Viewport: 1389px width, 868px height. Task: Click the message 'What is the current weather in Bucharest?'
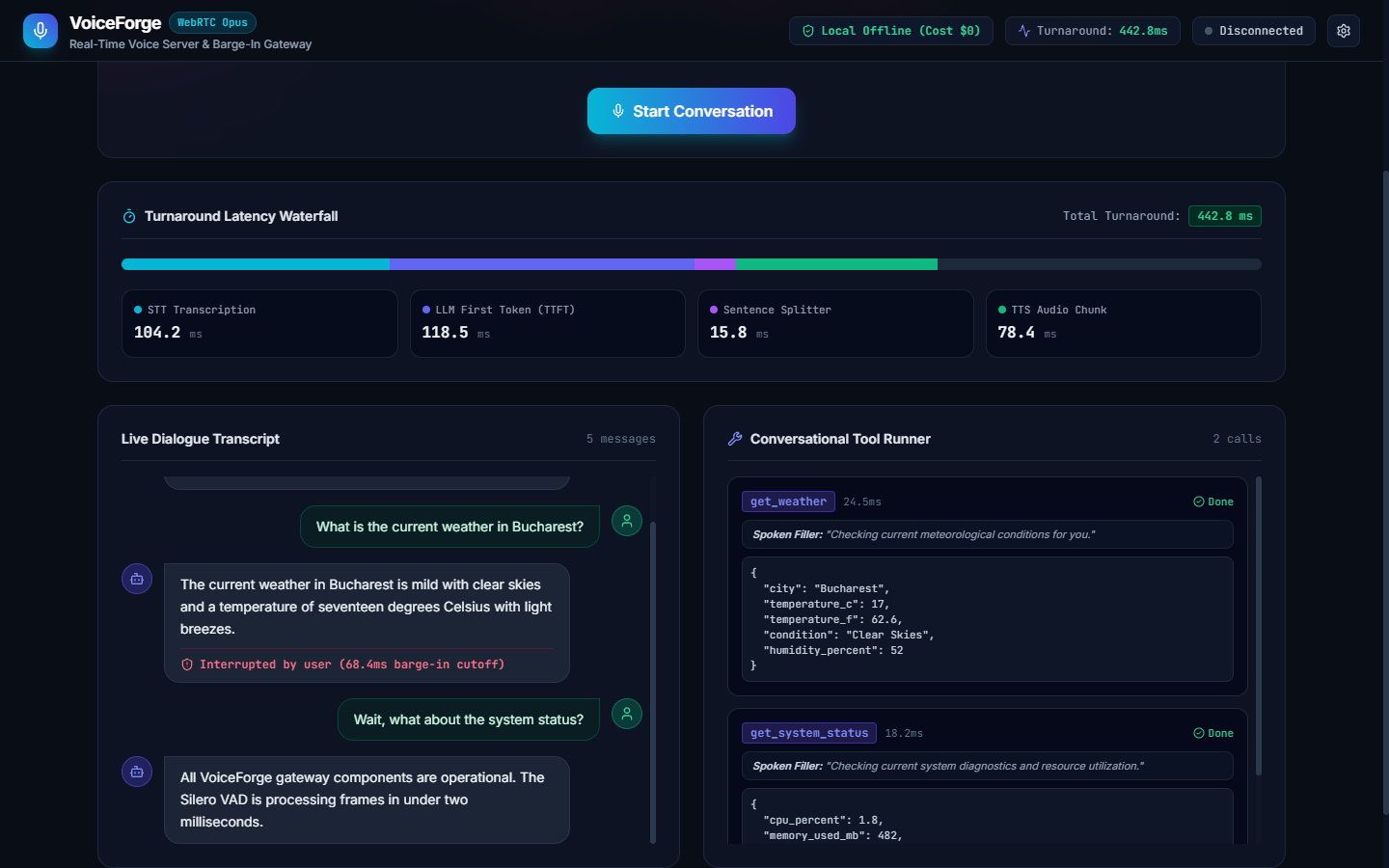[x=449, y=527]
